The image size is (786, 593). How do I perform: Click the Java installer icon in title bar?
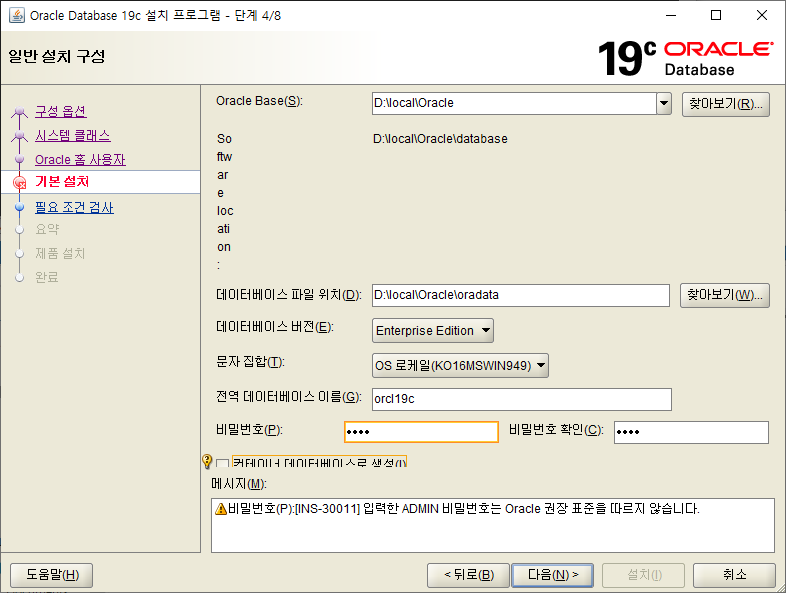pos(17,15)
